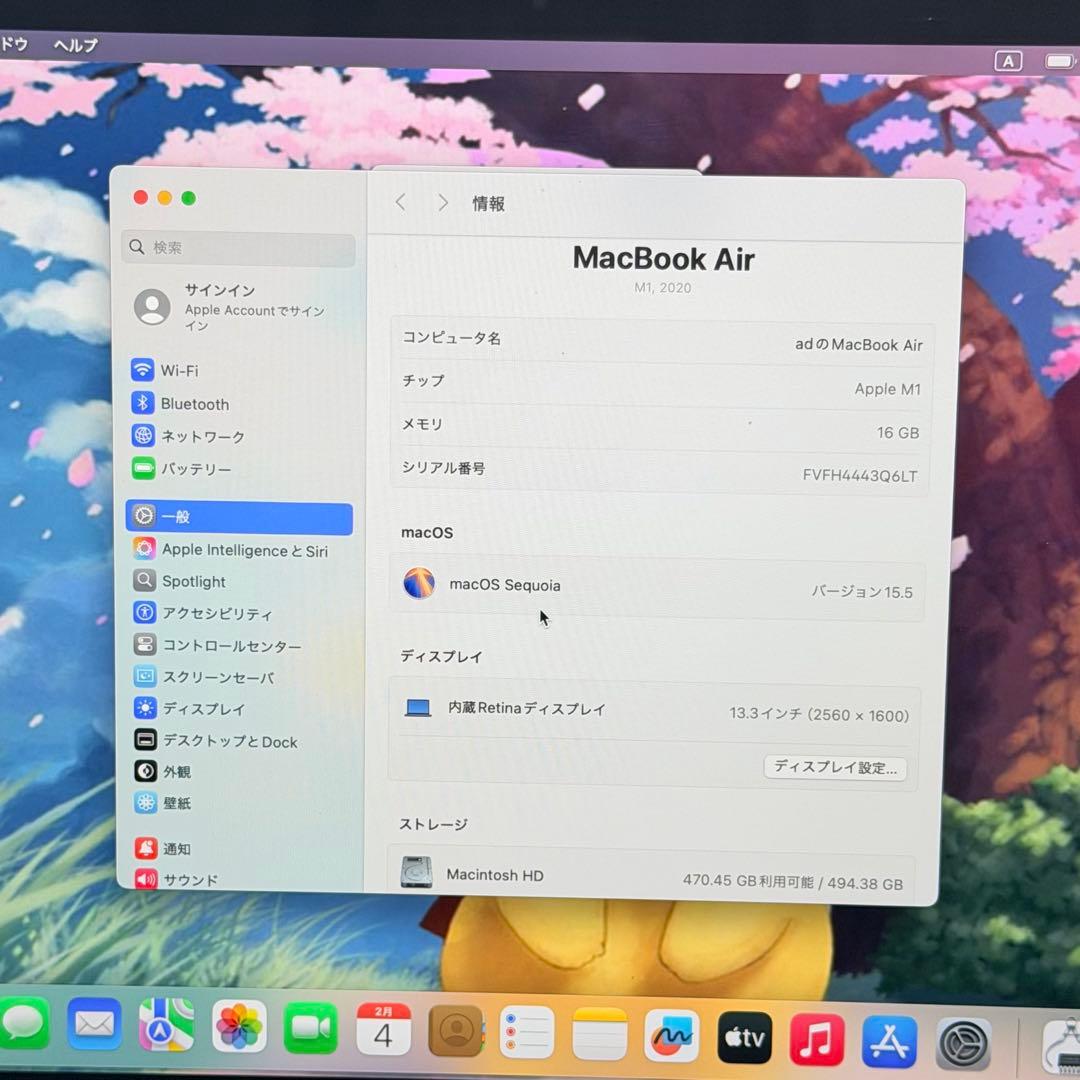This screenshot has width=1080, height=1080.
Task: Open バッテリー settings
Action: click(x=195, y=469)
